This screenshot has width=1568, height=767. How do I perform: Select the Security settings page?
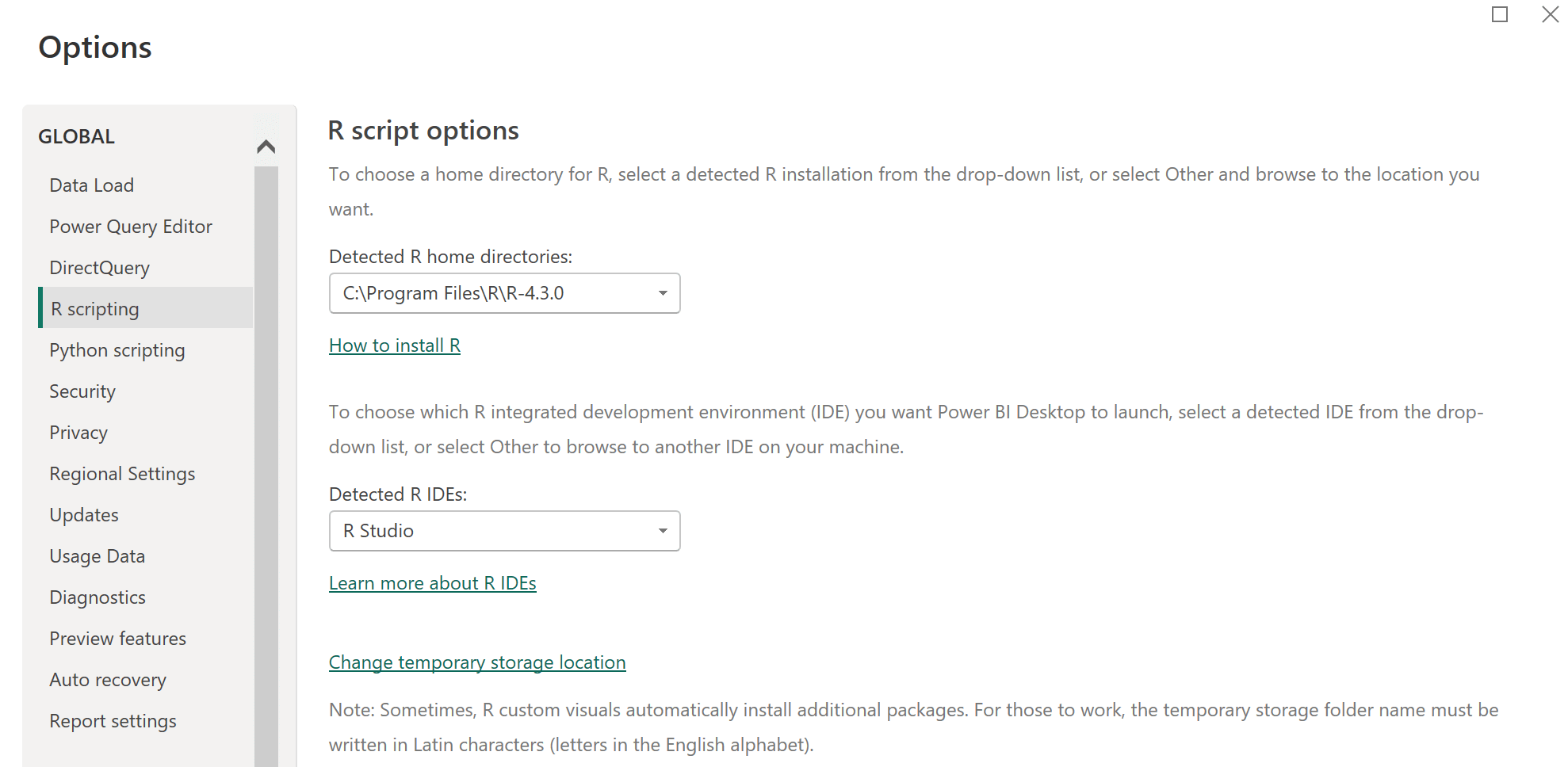point(82,391)
